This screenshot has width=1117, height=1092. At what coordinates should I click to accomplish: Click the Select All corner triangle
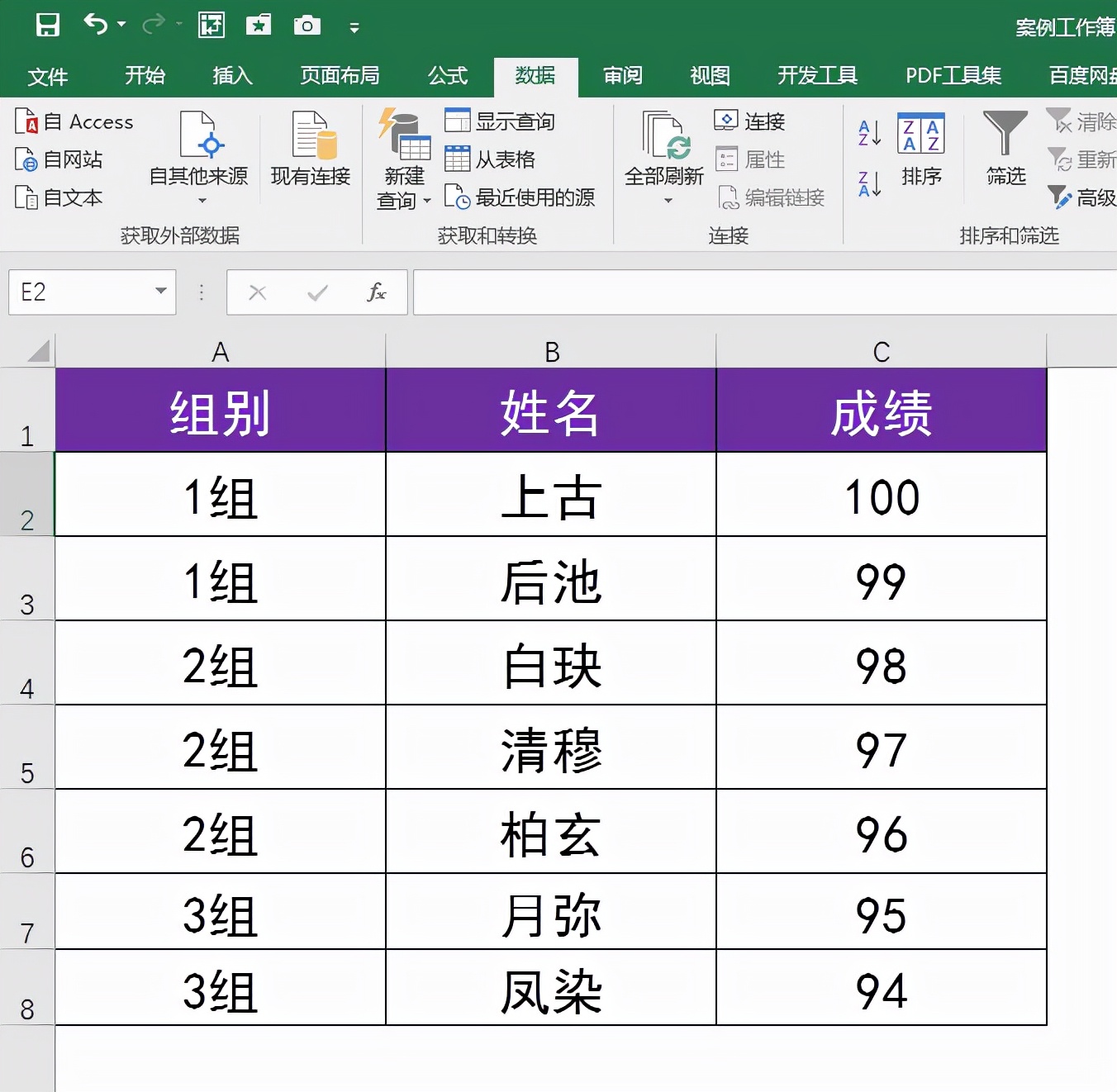(38, 351)
